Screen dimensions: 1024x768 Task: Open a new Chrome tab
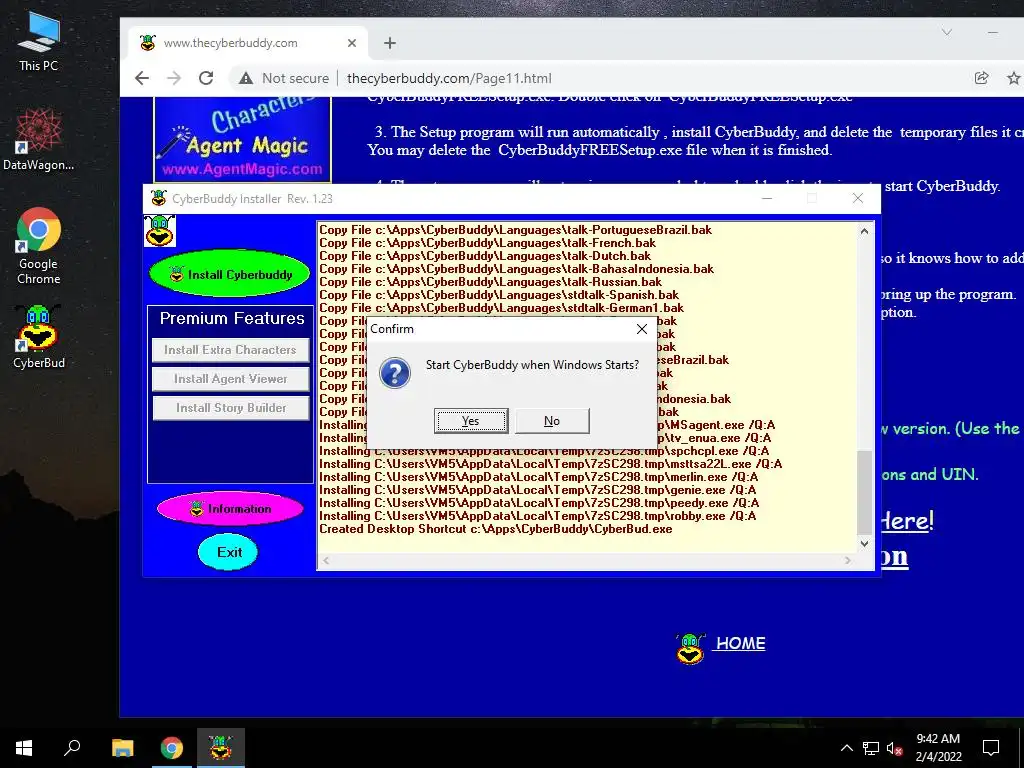click(x=390, y=43)
